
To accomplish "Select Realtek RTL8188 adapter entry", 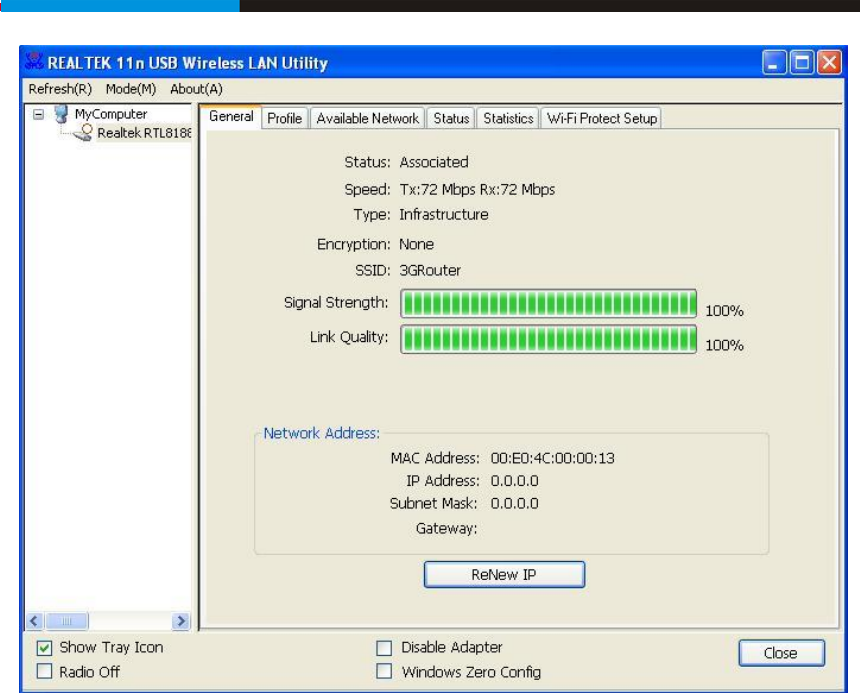I will pos(144,133).
